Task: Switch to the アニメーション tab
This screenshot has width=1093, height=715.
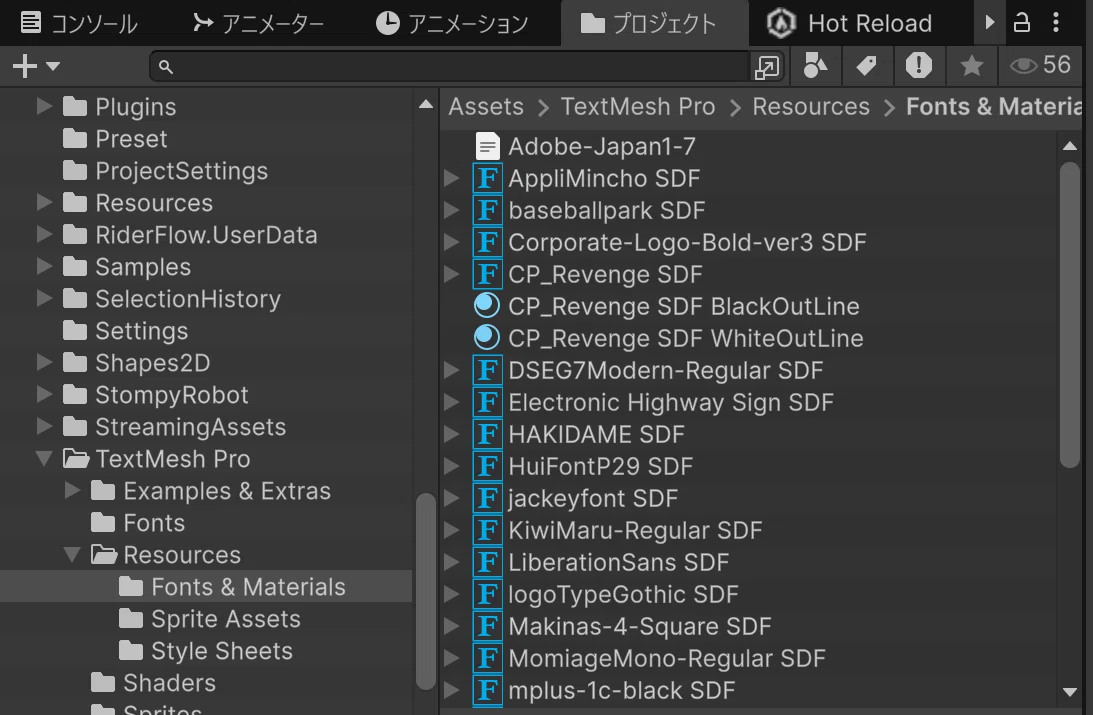Action: click(x=452, y=23)
